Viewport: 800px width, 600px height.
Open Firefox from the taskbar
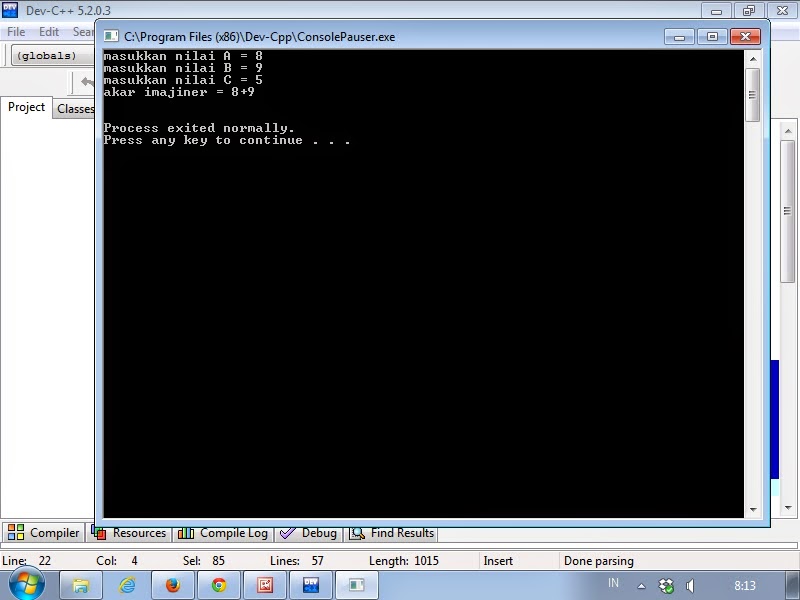173,585
